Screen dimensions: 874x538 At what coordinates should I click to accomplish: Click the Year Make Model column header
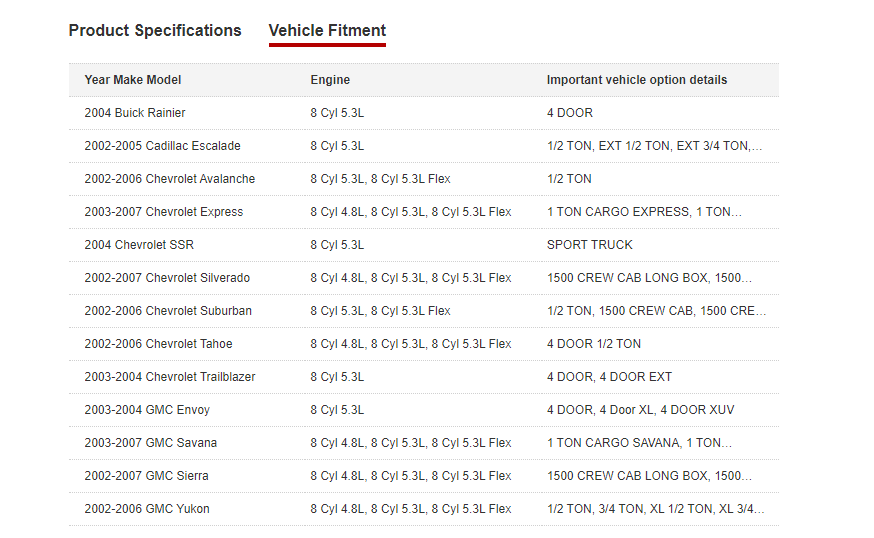[x=133, y=80]
